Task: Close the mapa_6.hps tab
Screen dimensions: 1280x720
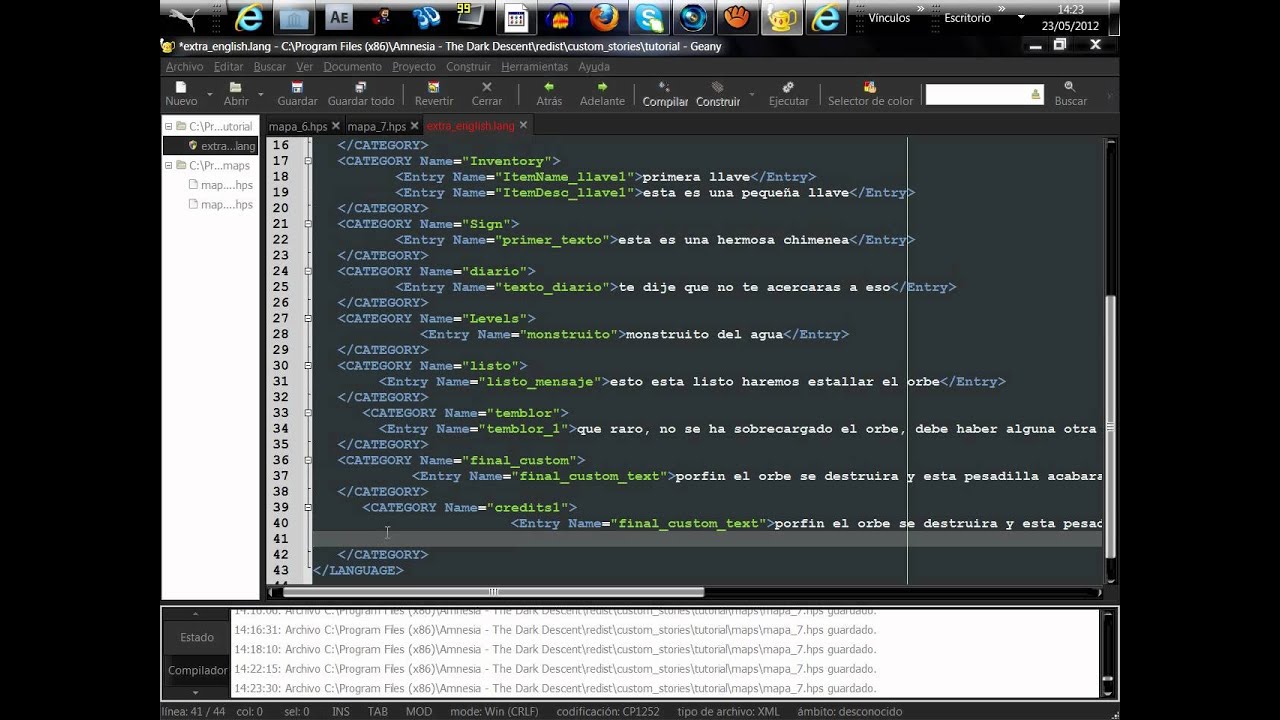Action: click(336, 126)
